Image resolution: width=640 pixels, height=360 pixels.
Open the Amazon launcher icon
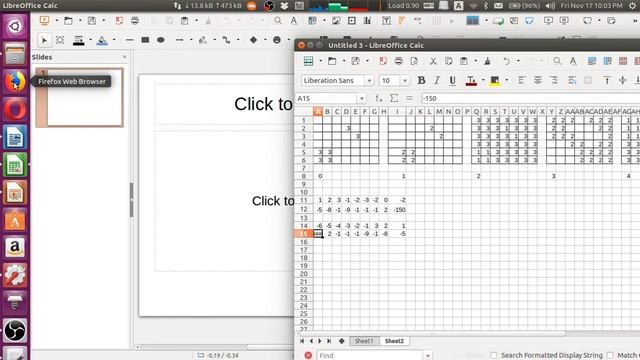(15, 247)
